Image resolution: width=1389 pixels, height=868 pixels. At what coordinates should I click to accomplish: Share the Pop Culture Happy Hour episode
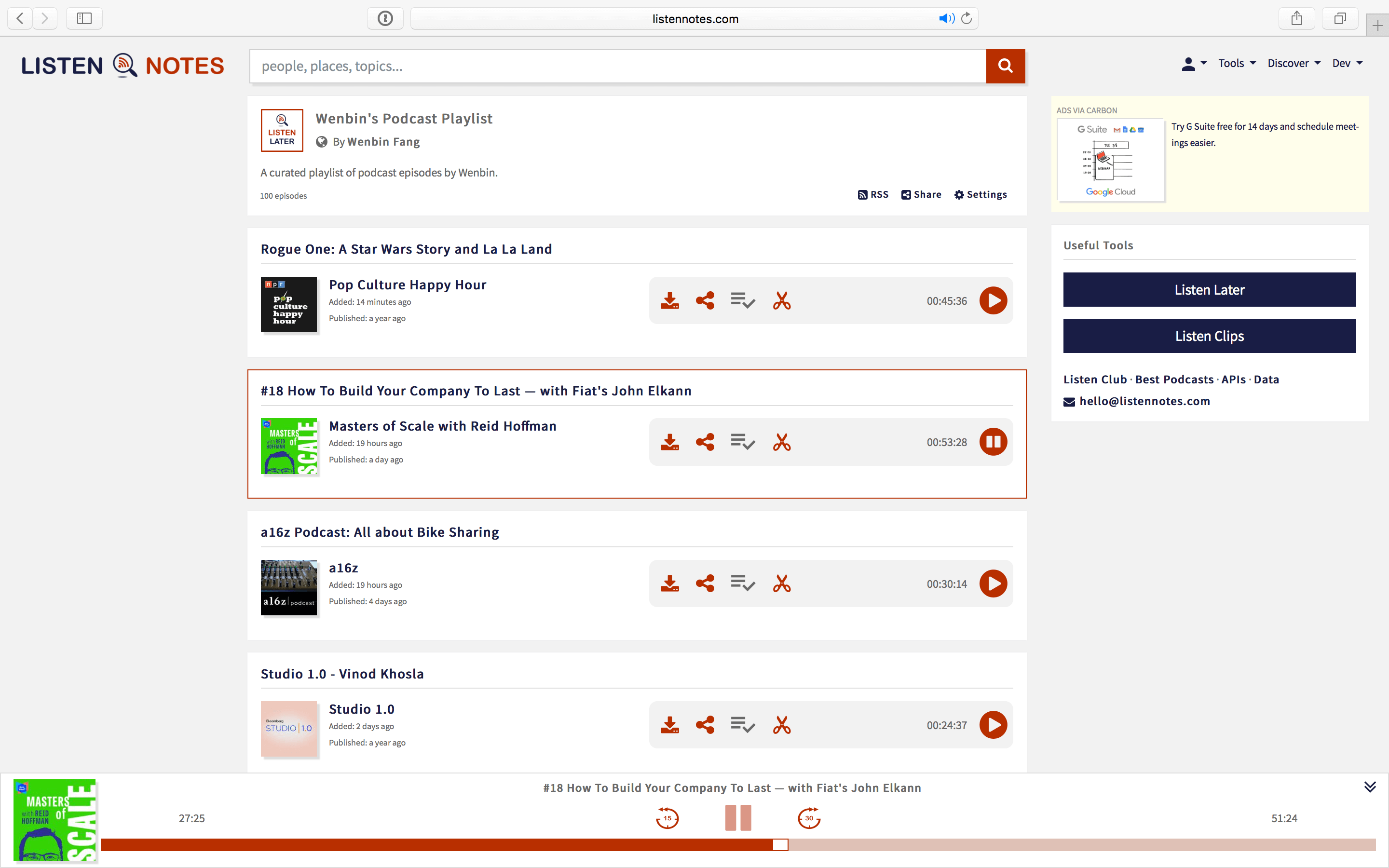pyautogui.click(x=705, y=301)
